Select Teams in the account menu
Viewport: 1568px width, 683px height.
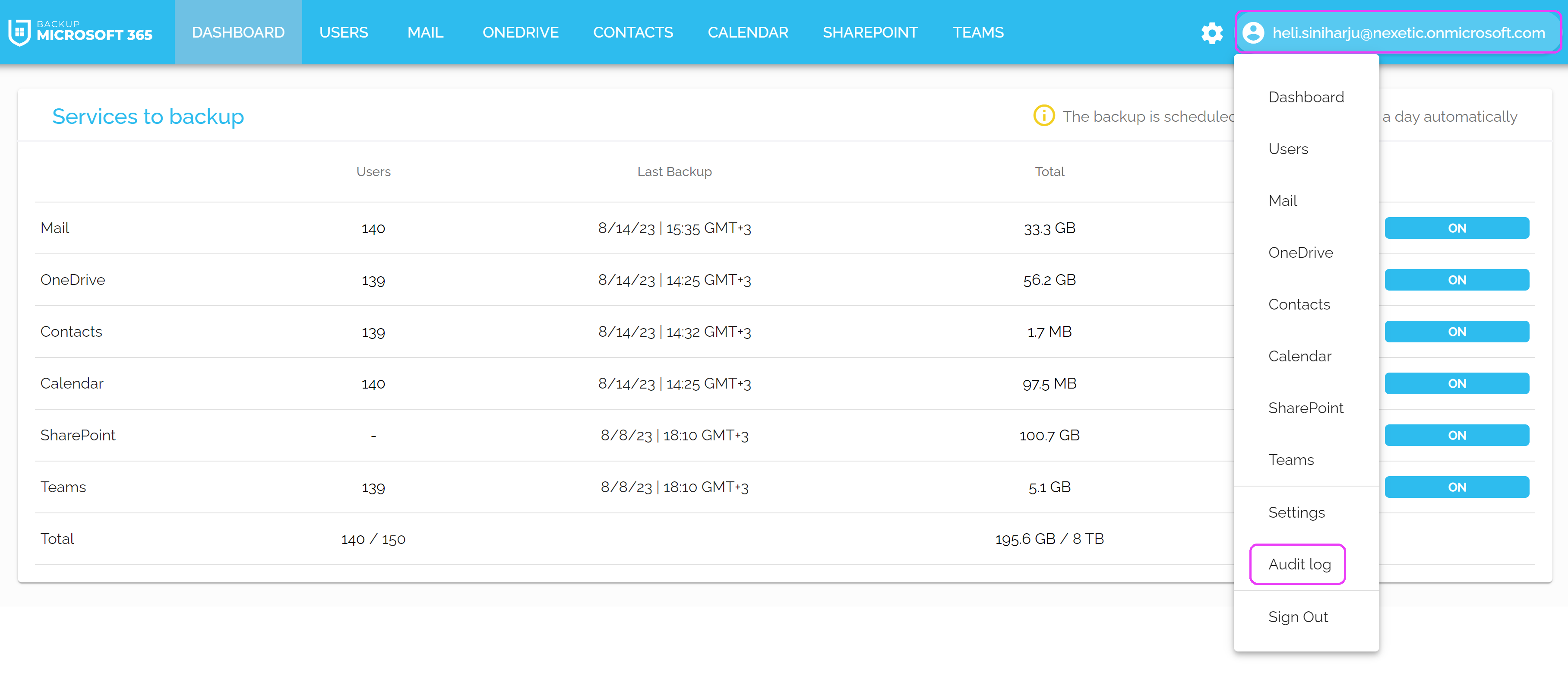pyautogui.click(x=1306, y=460)
